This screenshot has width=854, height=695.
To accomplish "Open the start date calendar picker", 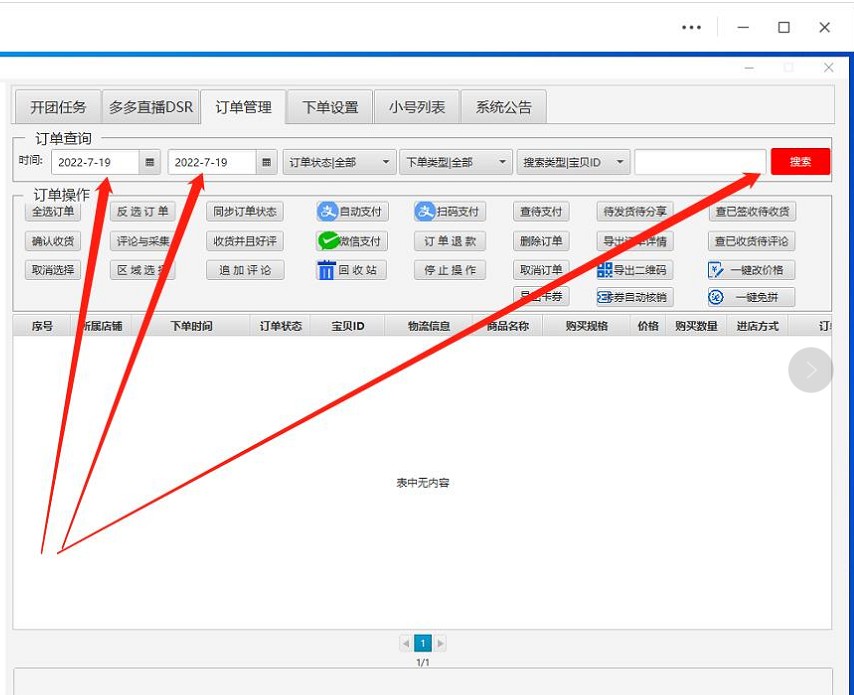I will point(149,162).
